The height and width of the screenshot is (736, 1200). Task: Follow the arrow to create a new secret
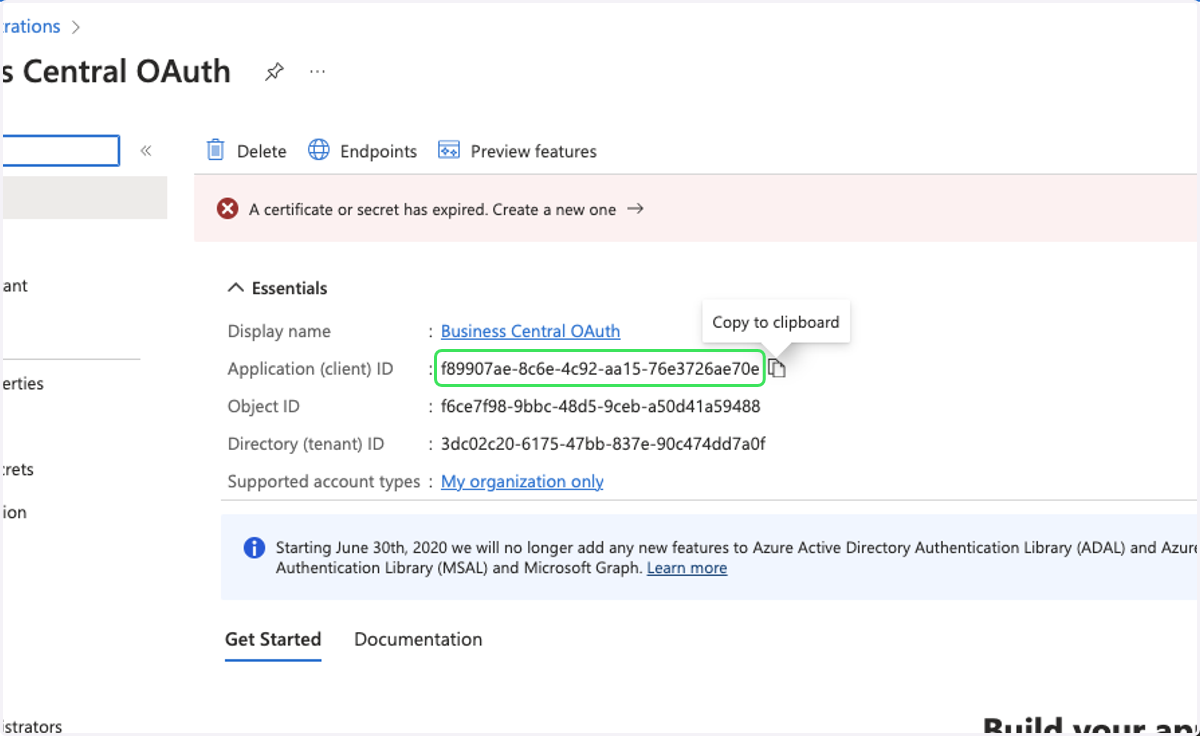click(635, 209)
